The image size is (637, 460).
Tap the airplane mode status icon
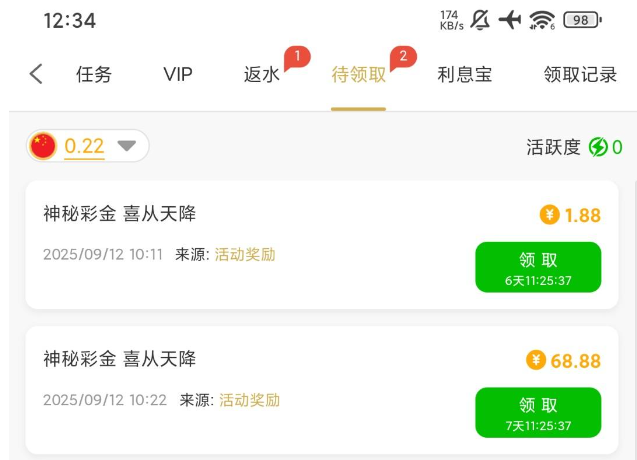510,20
